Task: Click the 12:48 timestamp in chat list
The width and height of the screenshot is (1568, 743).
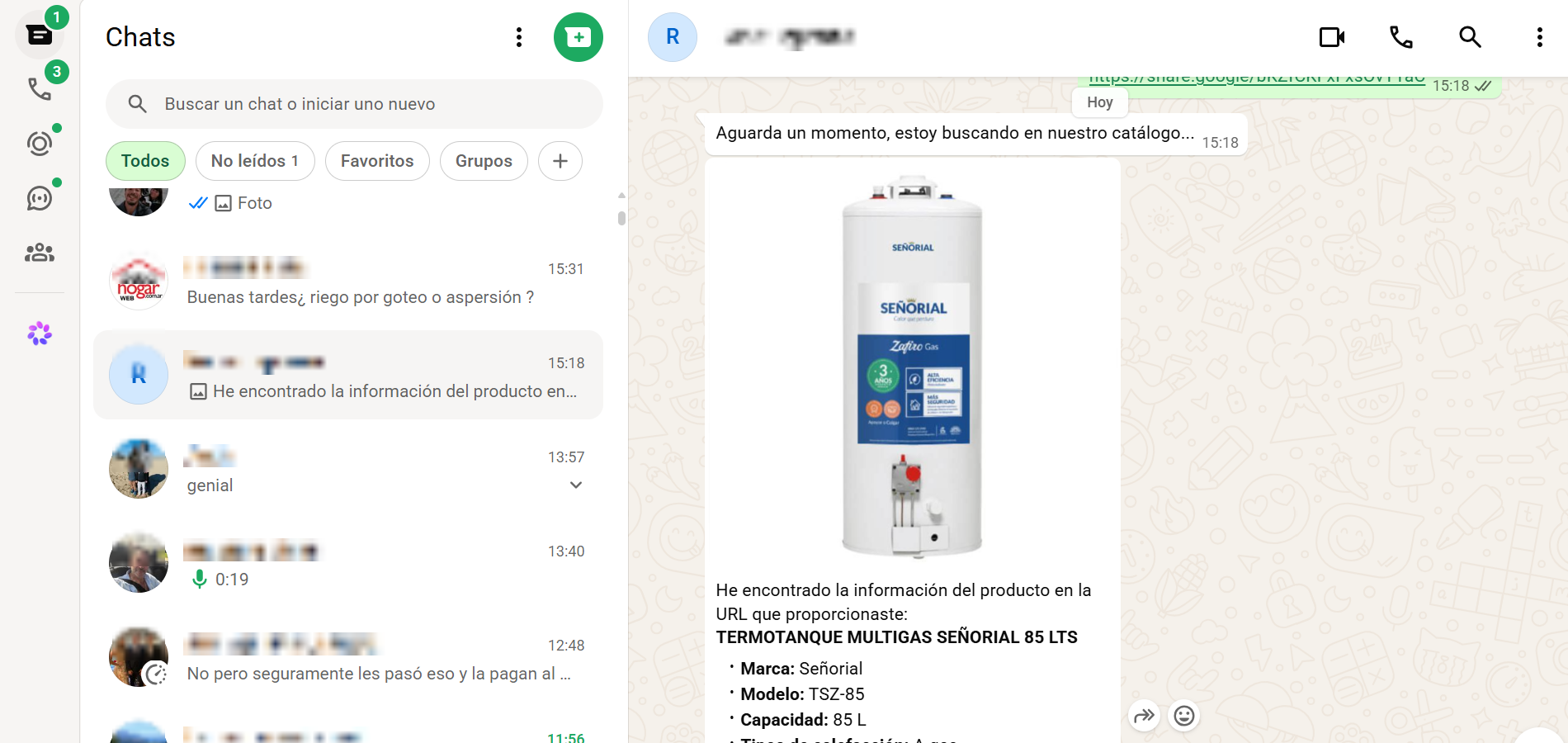Action: (x=566, y=646)
